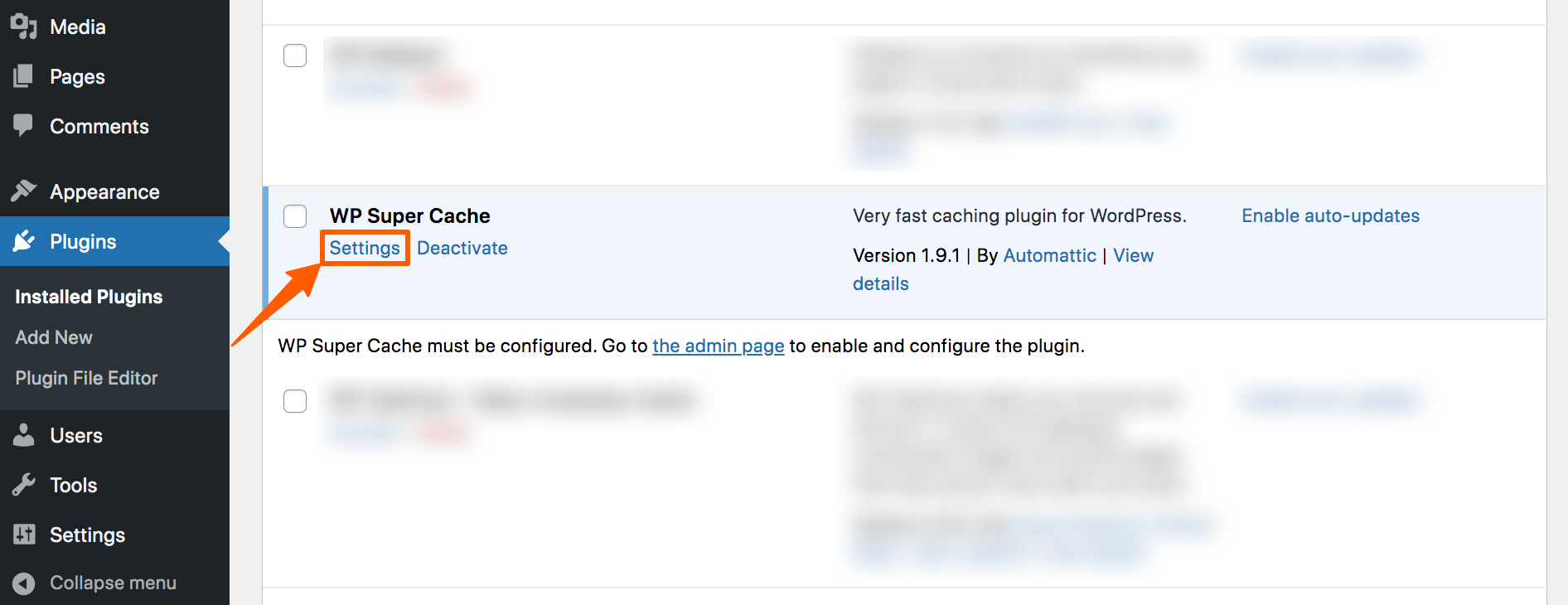The image size is (1568, 605).
Task: Click the Appearance paintbrush icon
Action: click(24, 191)
